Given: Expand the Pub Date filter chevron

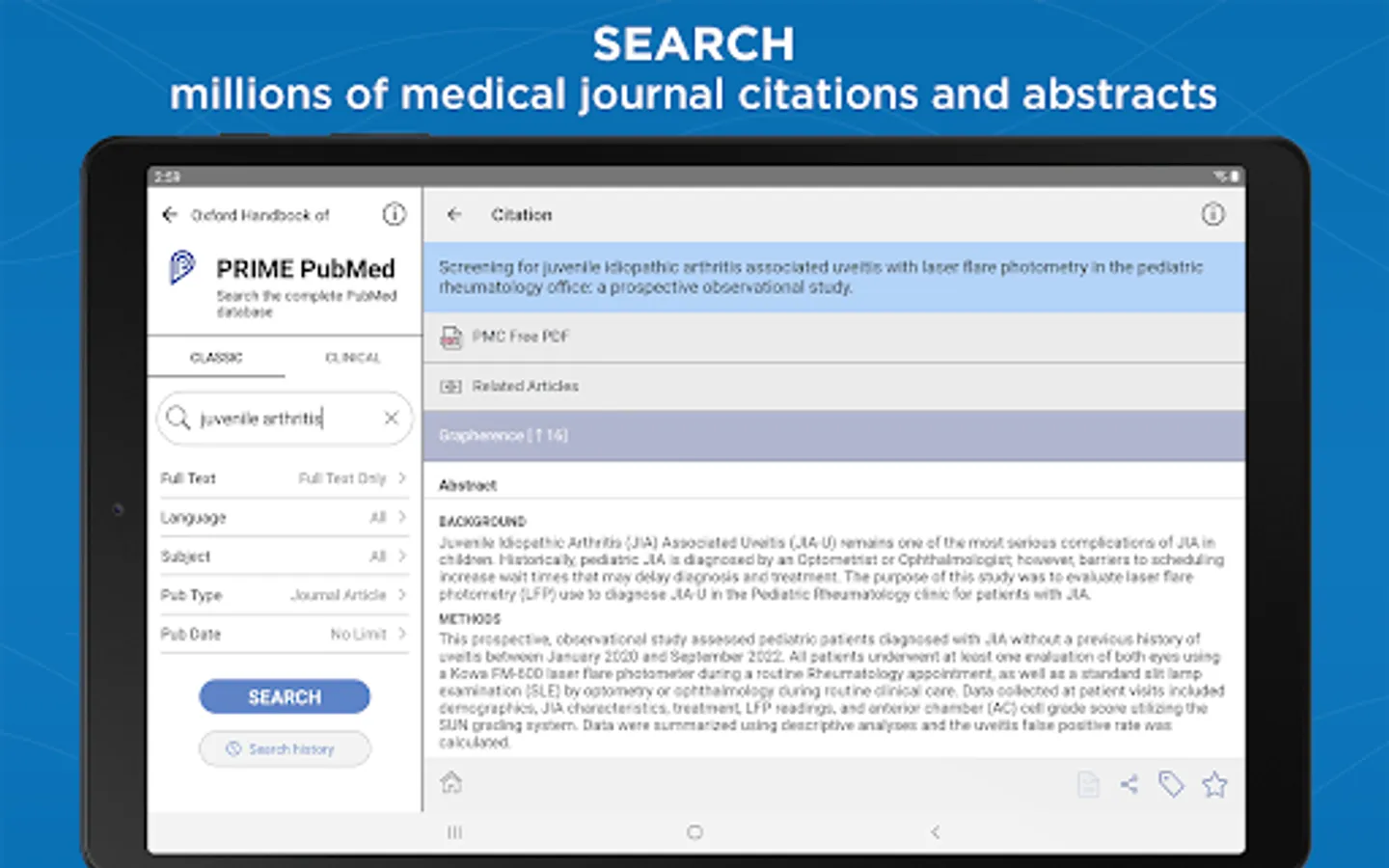Looking at the screenshot, I should pos(401,634).
